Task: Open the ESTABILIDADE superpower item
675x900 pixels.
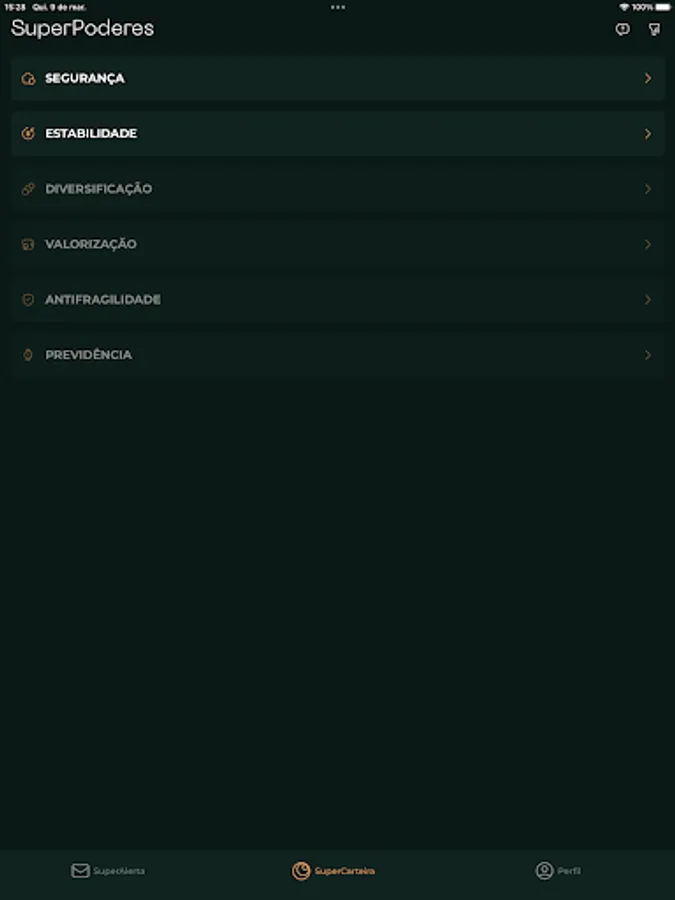Action: [338, 134]
